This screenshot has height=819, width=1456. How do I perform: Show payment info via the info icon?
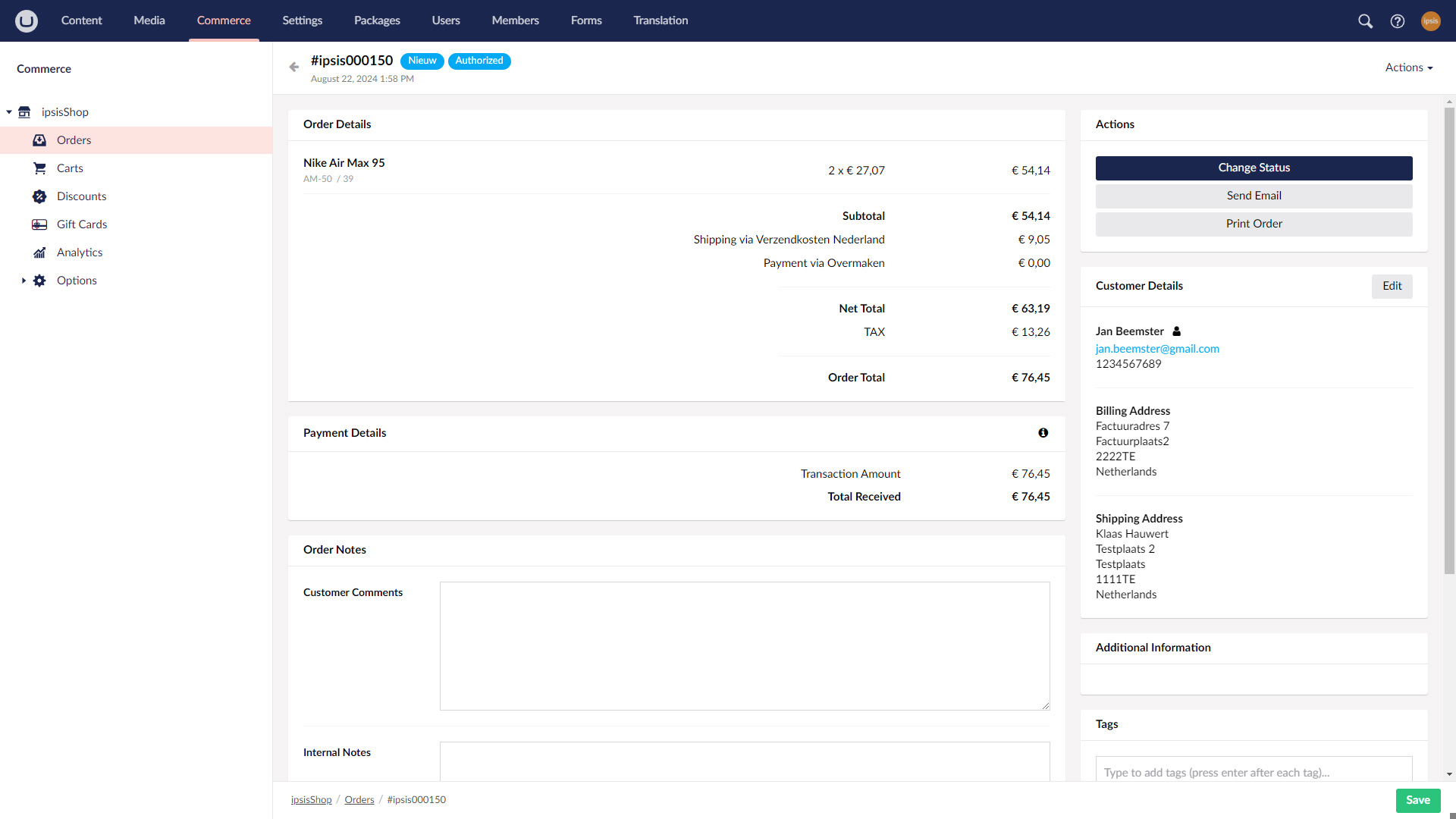point(1043,432)
